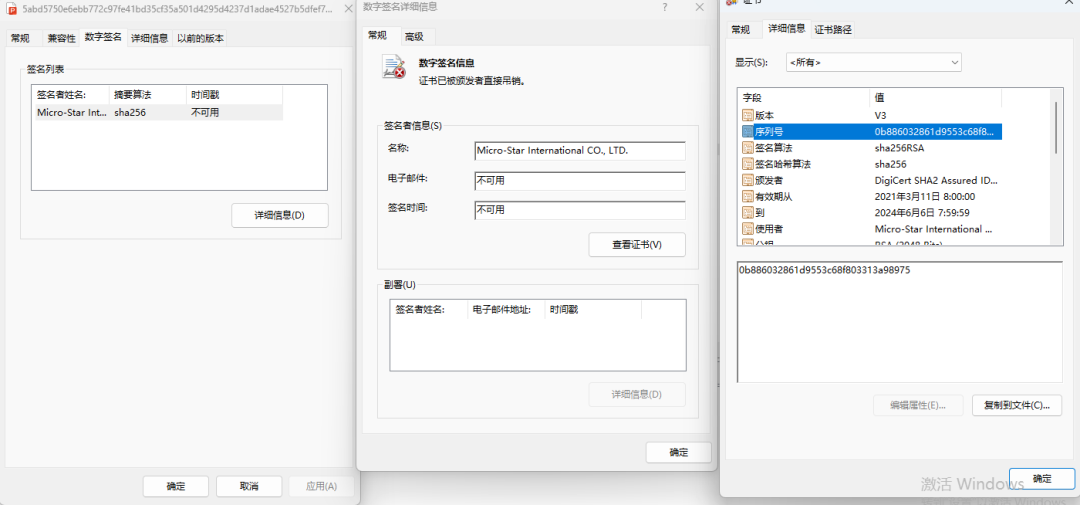Click the 名称 field with Micro-Star International
Viewport: 1080px width, 505px height.
[580, 151]
